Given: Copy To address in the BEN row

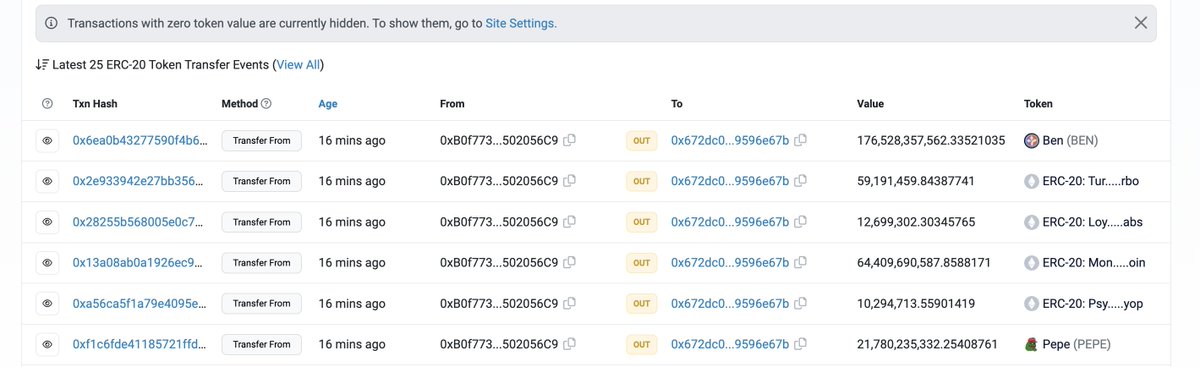Looking at the screenshot, I should click(x=801, y=141).
